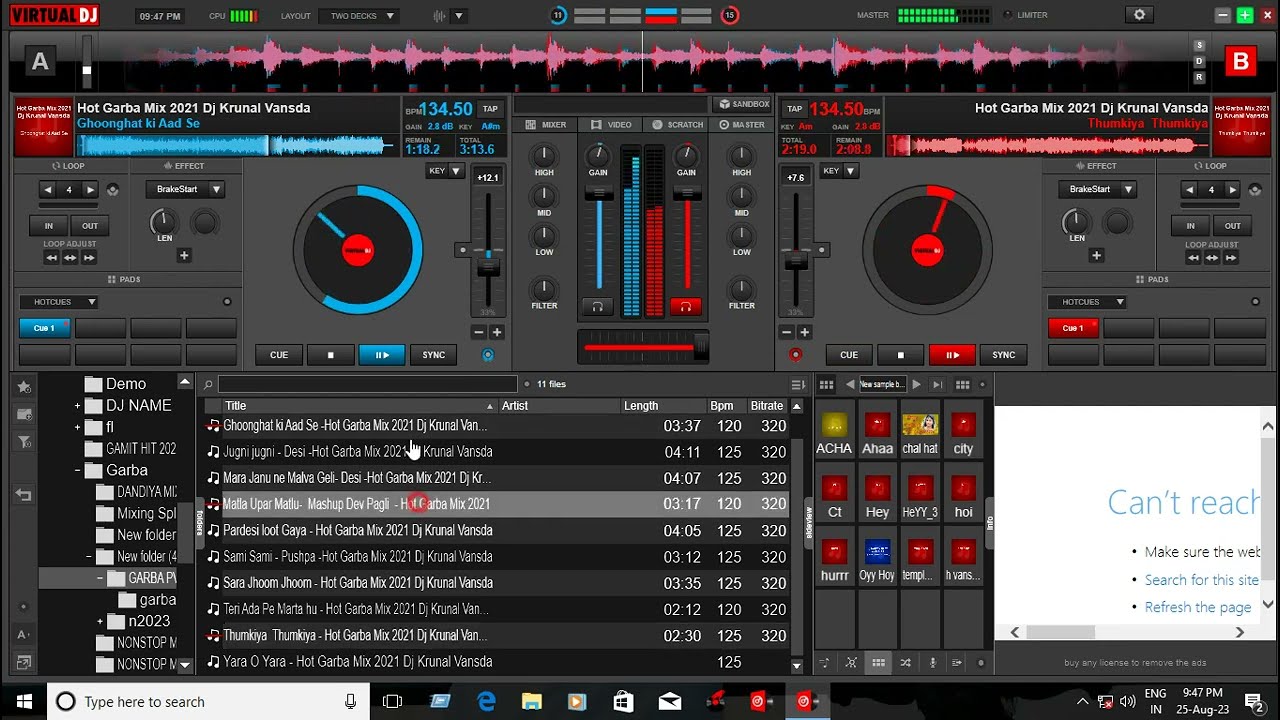
Task: Double deck B loop length arrow
Action: (1234, 189)
